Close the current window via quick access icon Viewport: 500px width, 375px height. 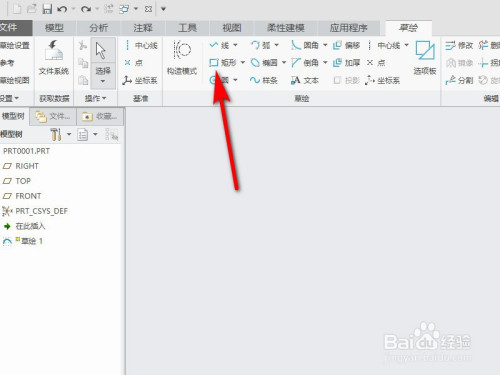(148, 9)
